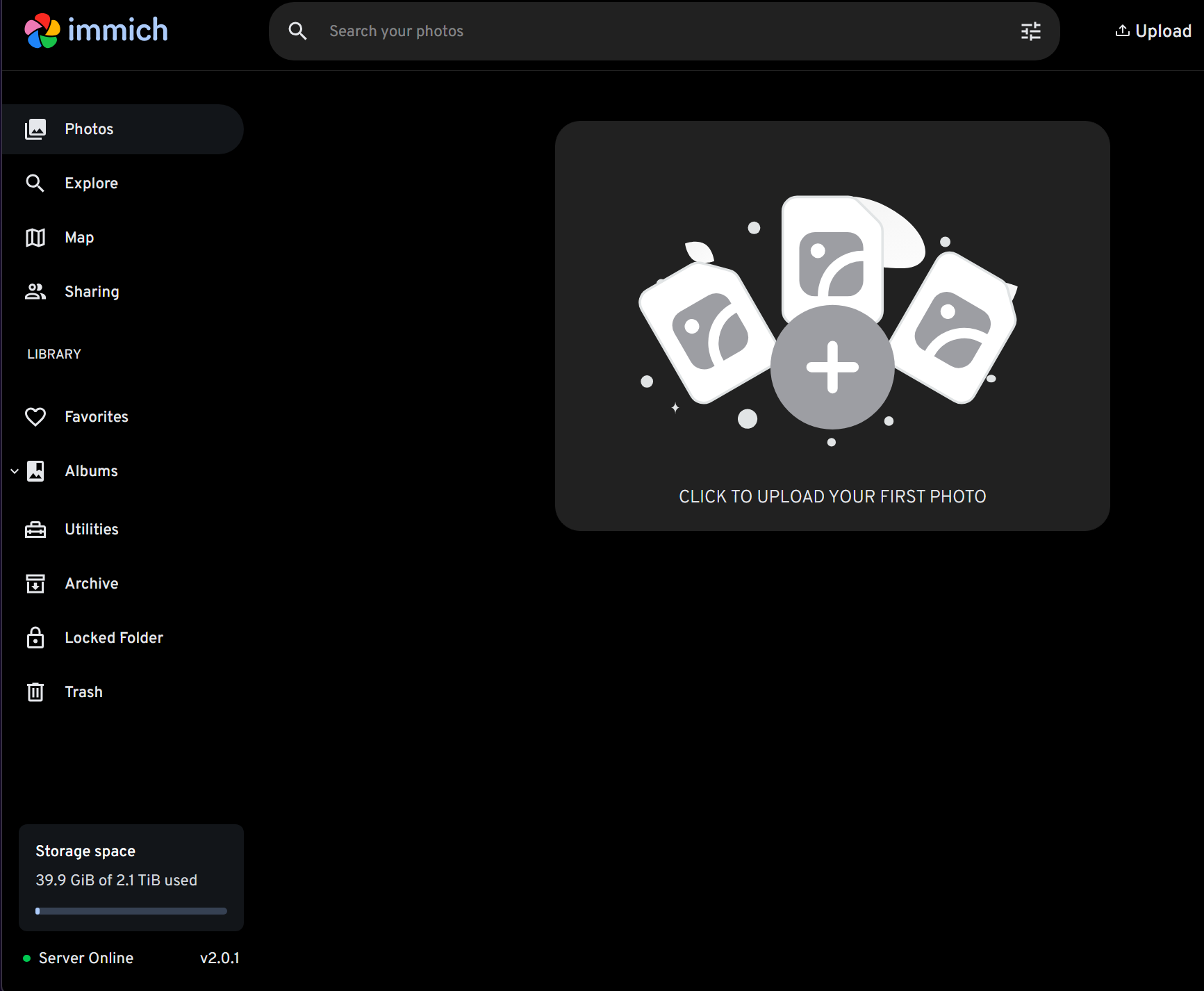Select the Favorites heart icon

pos(35,416)
